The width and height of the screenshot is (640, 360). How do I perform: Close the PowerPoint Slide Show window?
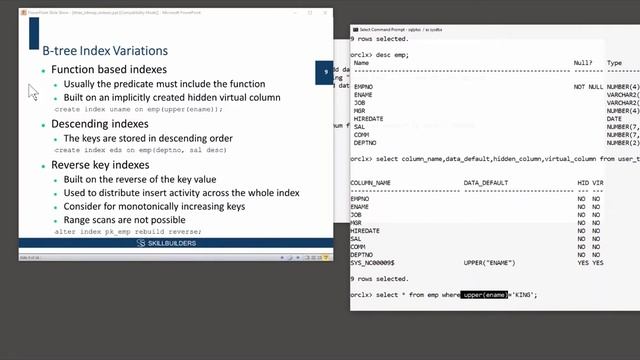pyautogui.click(x=325, y=13)
